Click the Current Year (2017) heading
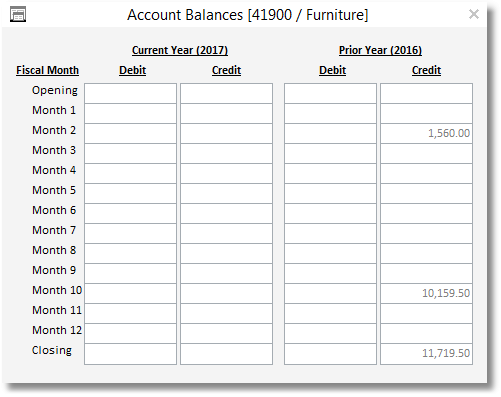Screen dimensions: 501x397 click(x=180, y=50)
